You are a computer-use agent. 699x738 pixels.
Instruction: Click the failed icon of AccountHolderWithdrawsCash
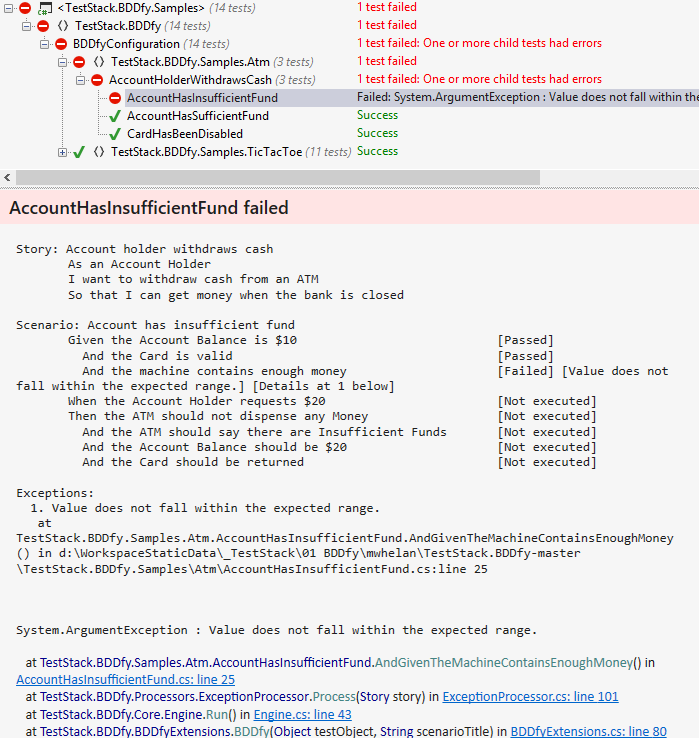(96, 80)
